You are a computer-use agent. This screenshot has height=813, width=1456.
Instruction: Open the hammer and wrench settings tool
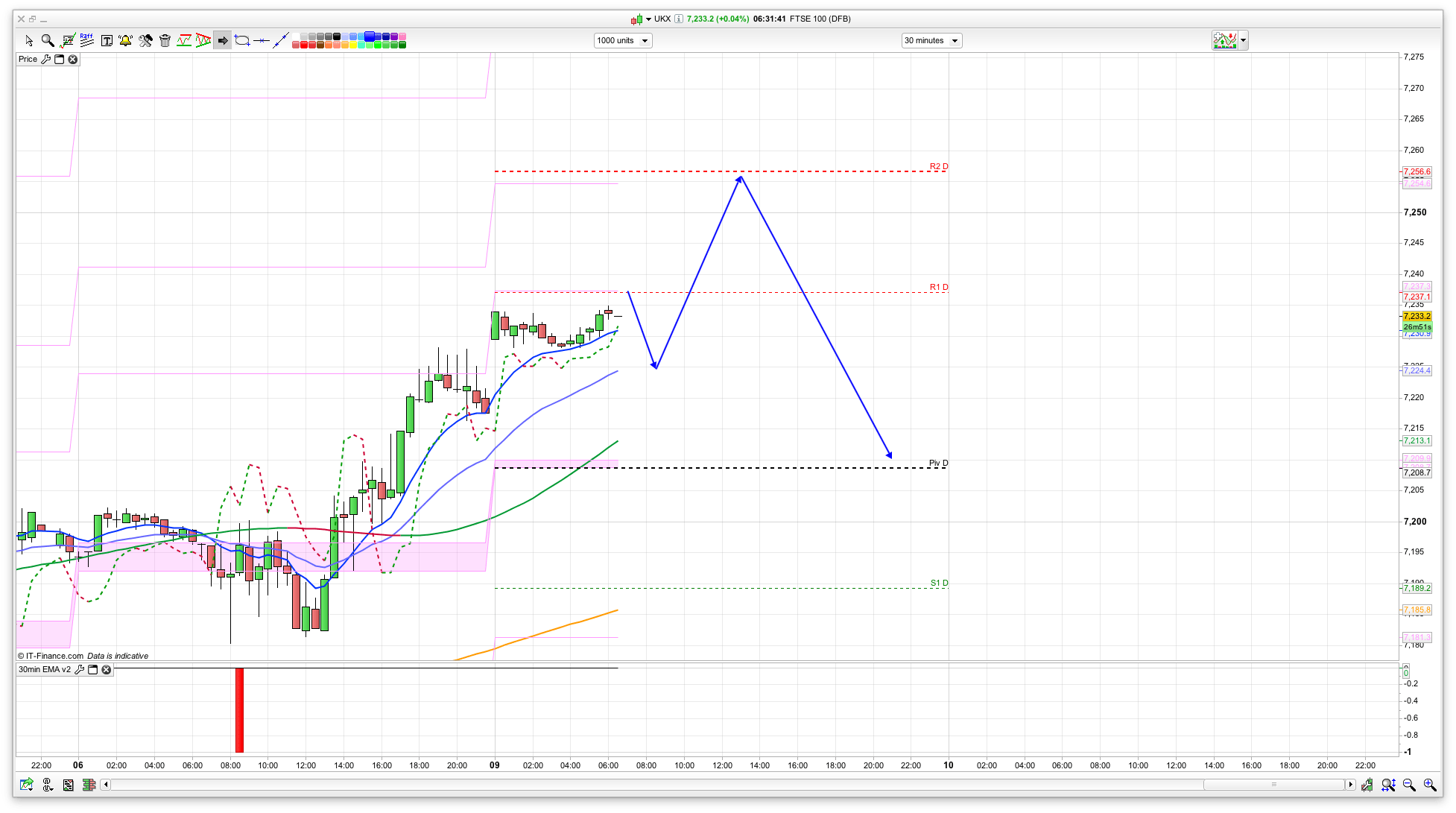[145, 41]
